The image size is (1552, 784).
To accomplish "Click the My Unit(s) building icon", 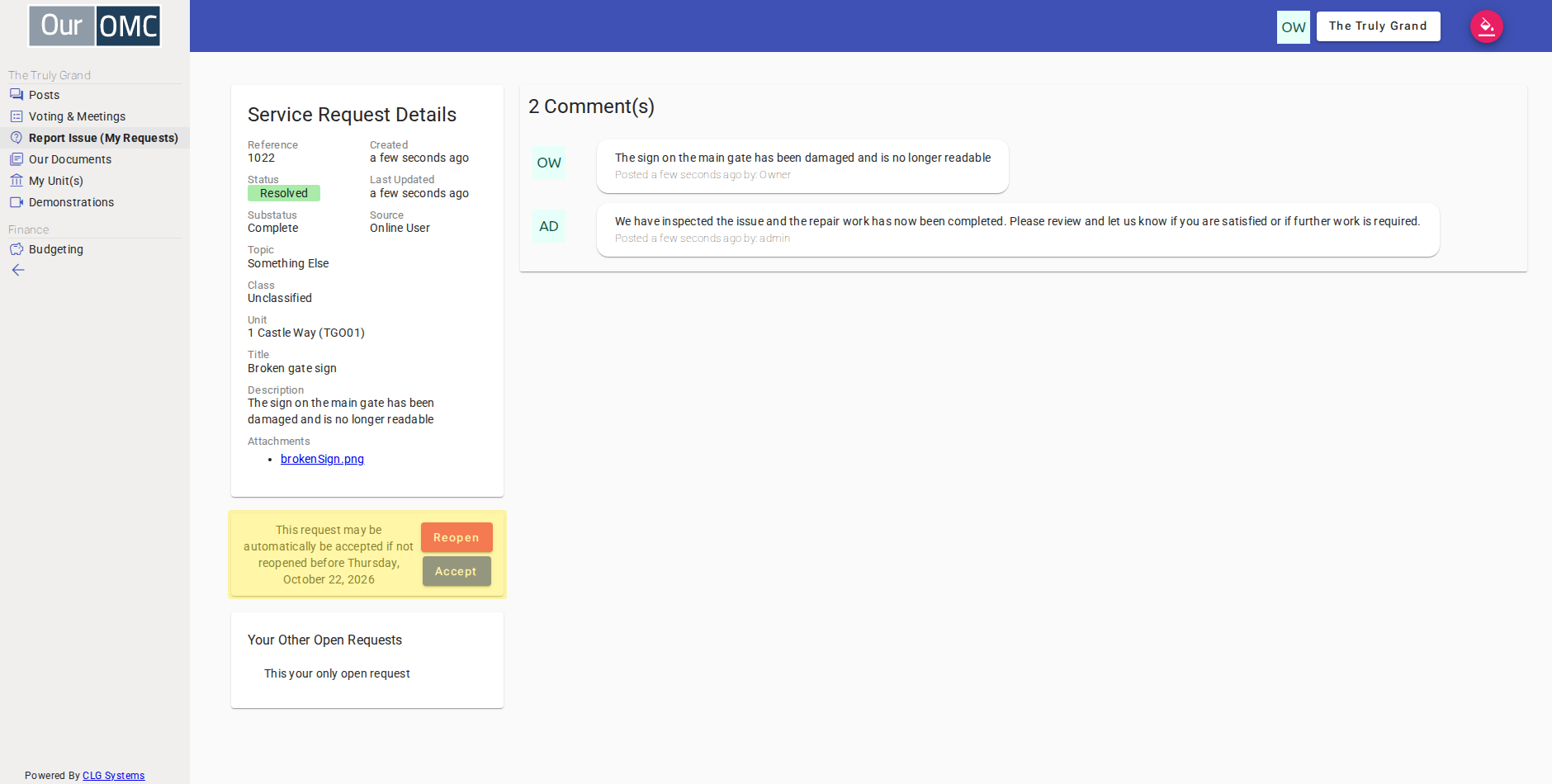I will click(x=17, y=181).
